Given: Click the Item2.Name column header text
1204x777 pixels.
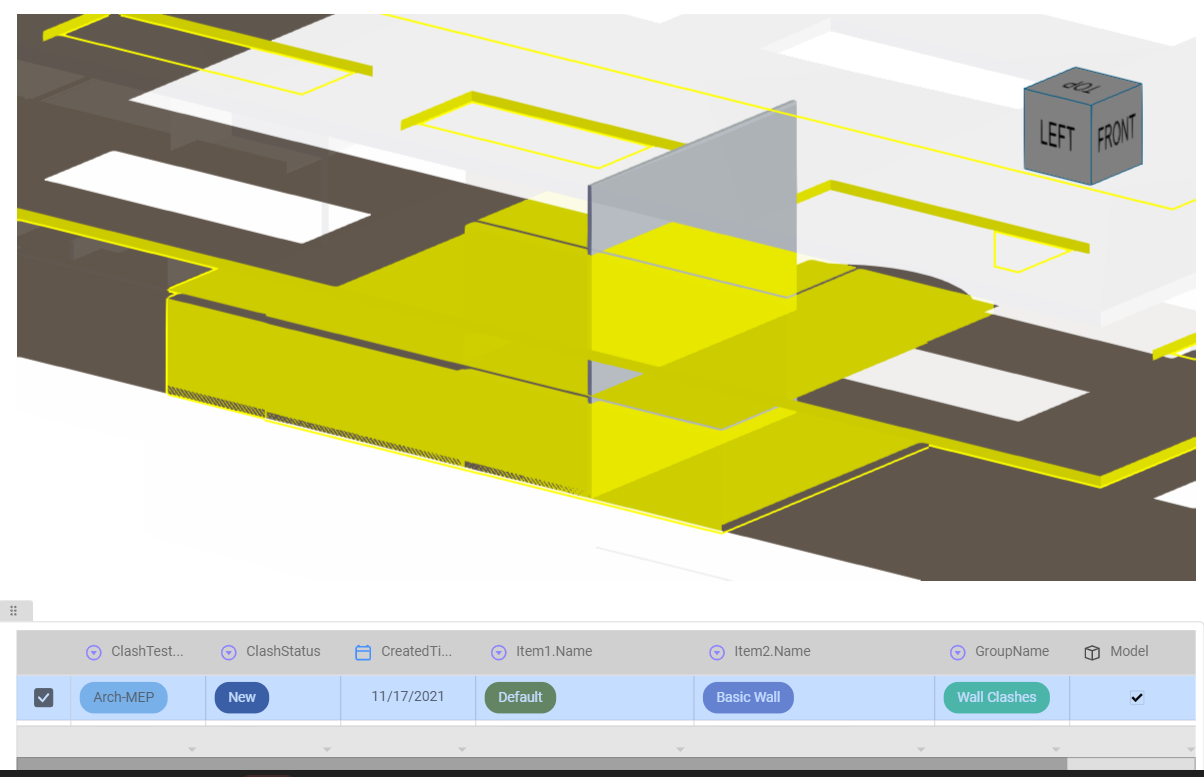Looking at the screenshot, I should 772,651.
